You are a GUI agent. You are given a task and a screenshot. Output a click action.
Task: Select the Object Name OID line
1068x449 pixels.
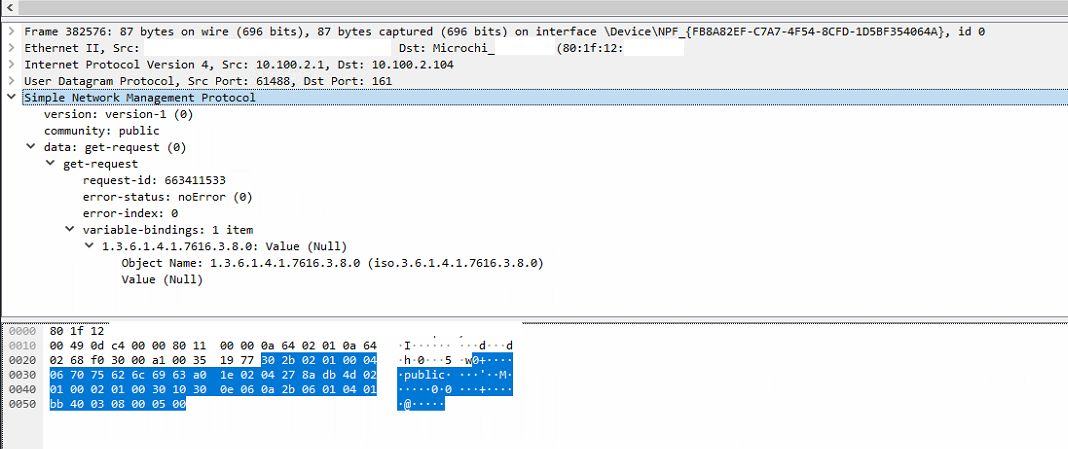pyautogui.click(x=331, y=263)
